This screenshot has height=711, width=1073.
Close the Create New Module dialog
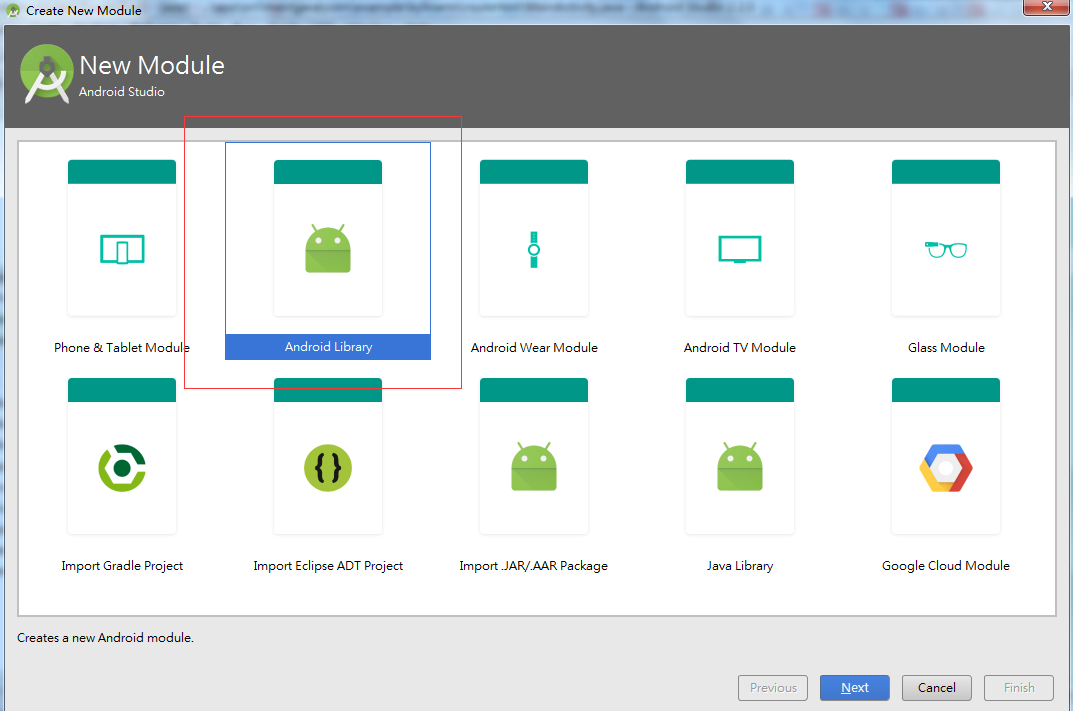tap(1047, 7)
